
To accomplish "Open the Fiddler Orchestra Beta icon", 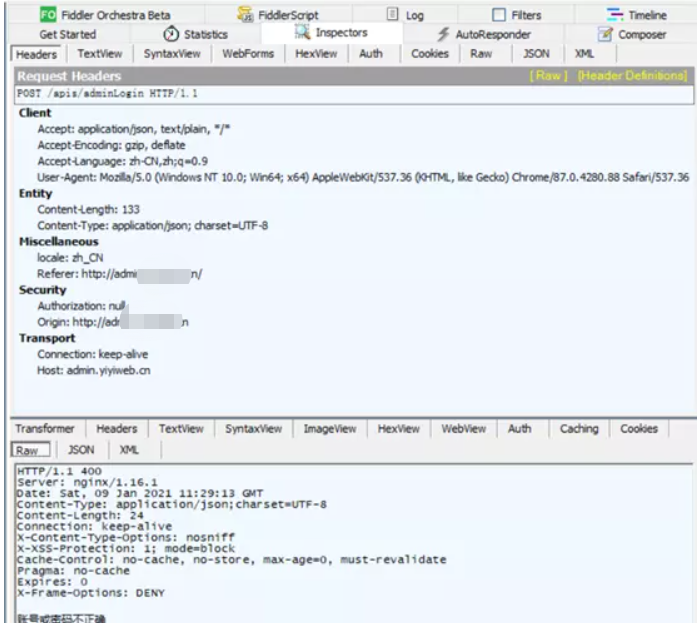I will pos(48,15).
